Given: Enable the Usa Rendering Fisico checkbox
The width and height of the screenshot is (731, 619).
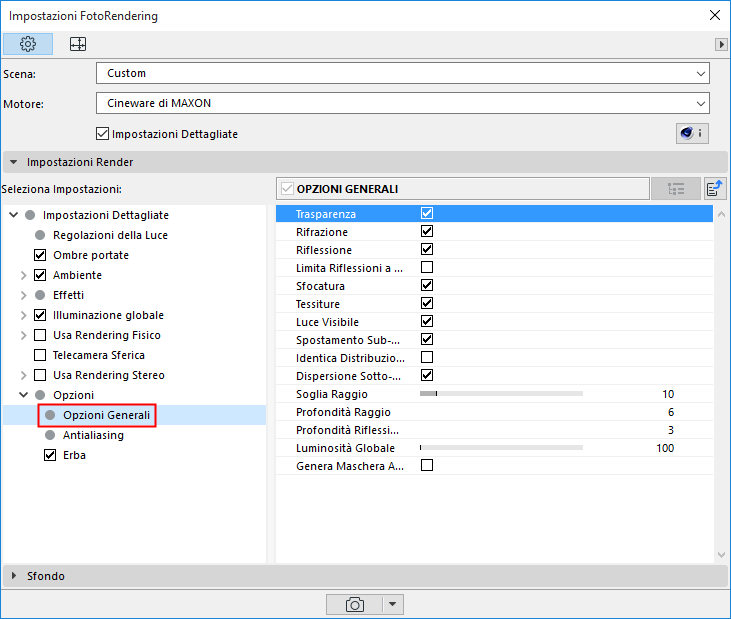Looking at the screenshot, I should point(40,335).
